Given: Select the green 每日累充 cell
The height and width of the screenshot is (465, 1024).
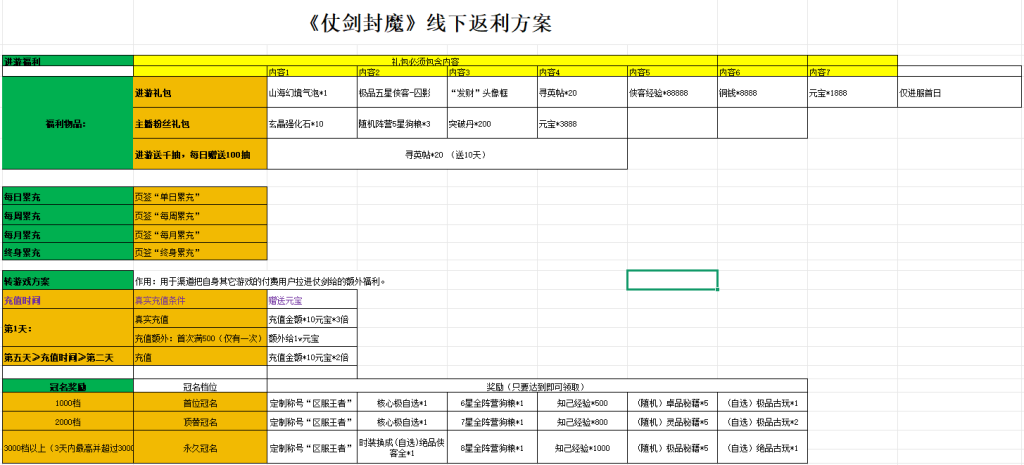Looking at the screenshot, I should (x=68, y=197).
